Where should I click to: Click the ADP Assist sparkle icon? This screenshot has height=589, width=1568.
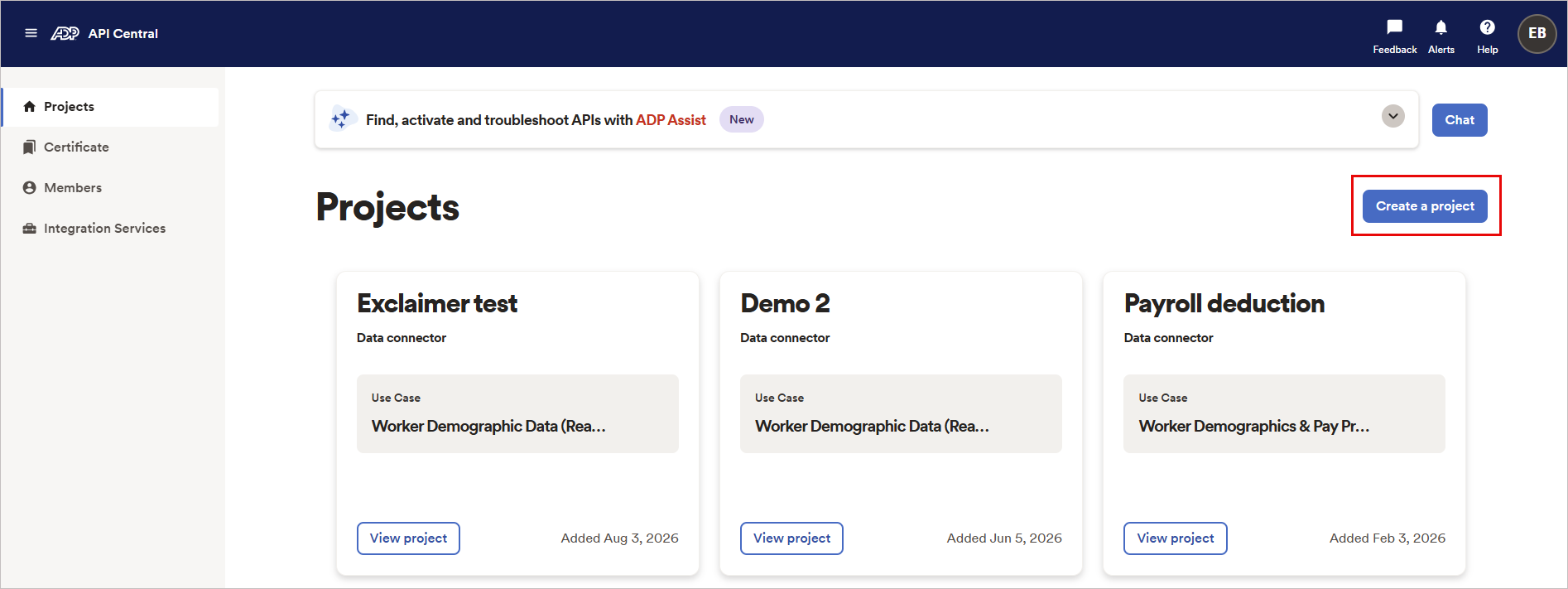[x=341, y=119]
